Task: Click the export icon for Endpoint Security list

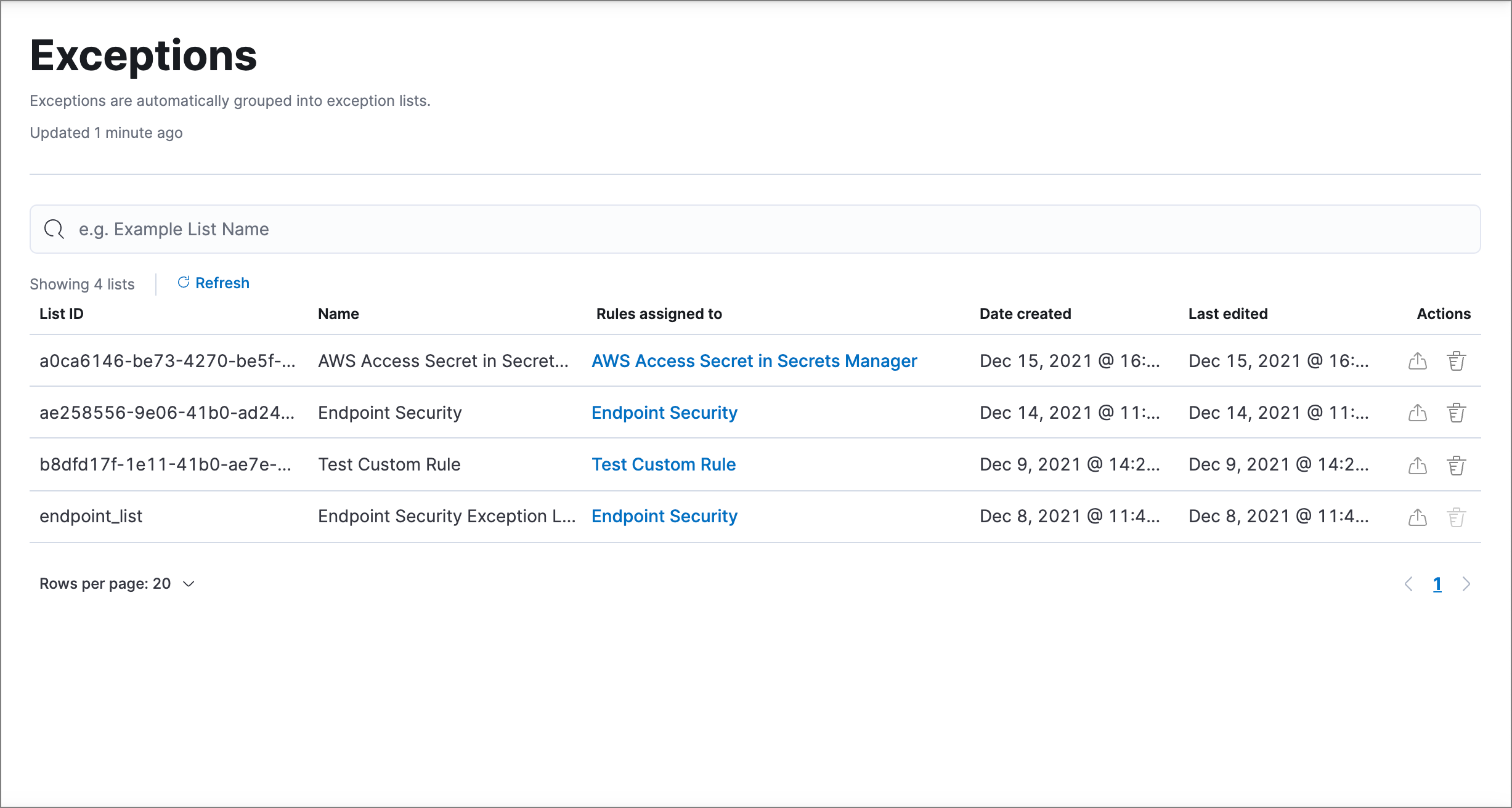Action: (1418, 412)
